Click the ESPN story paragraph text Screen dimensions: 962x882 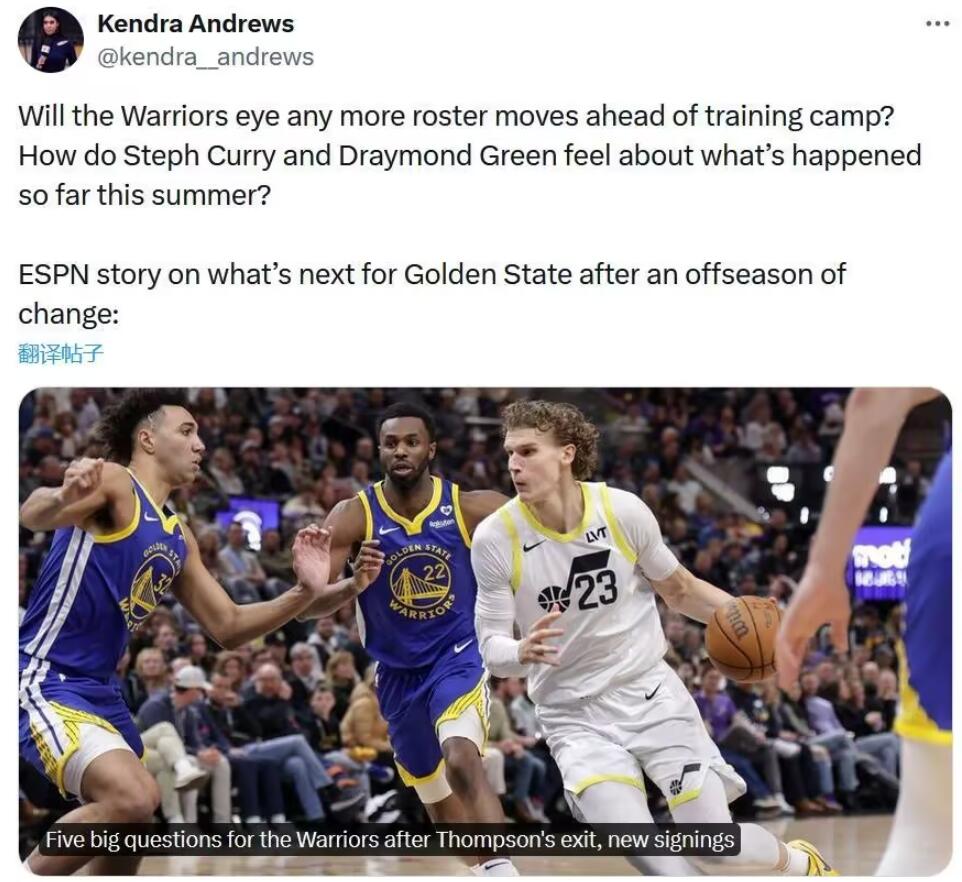click(432, 294)
